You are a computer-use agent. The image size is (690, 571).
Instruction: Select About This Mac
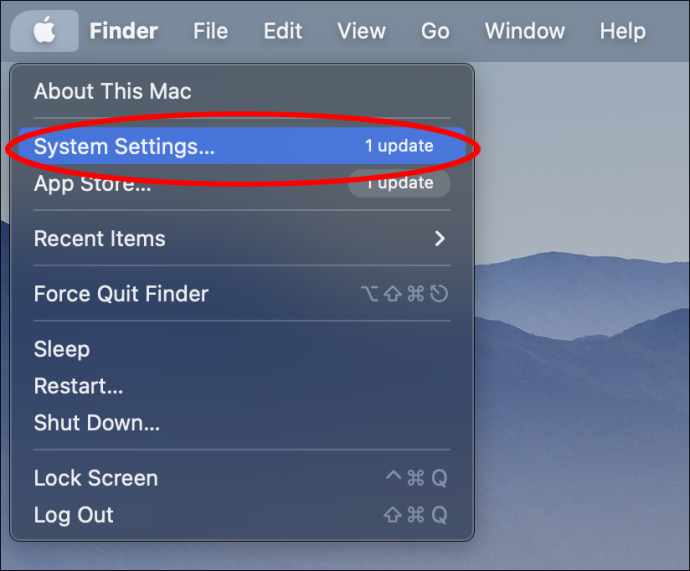coord(242,92)
